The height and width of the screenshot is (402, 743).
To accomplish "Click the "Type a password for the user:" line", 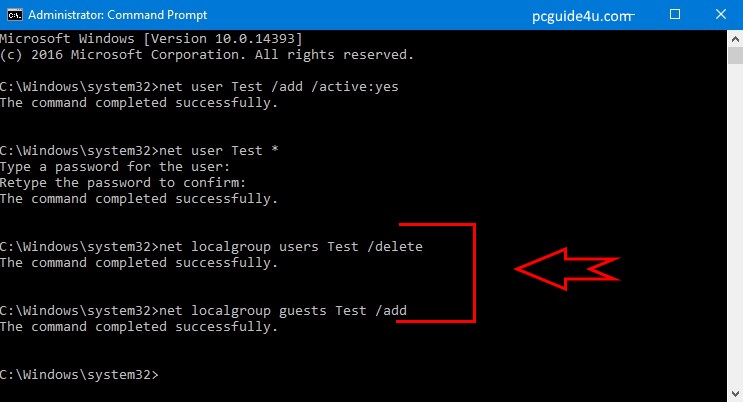I will click(x=115, y=166).
